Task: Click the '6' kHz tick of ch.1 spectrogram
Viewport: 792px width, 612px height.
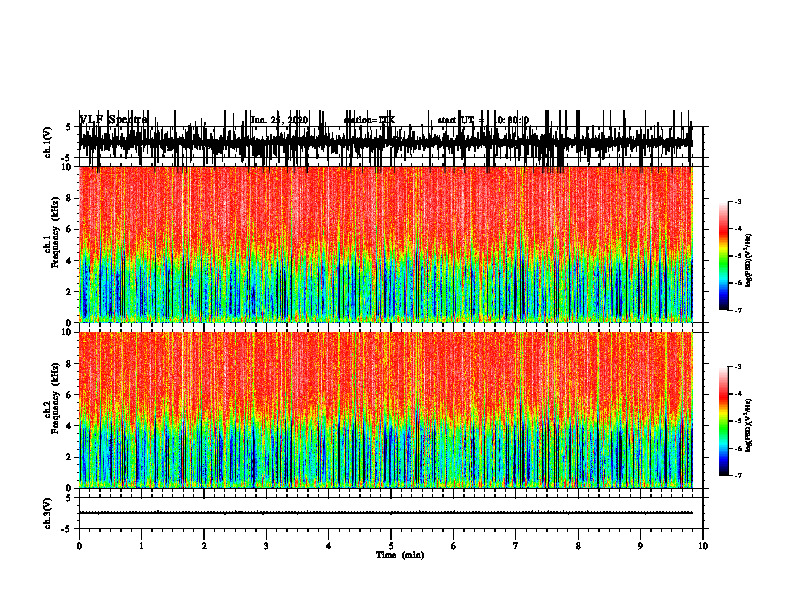Action: (69, 230)
